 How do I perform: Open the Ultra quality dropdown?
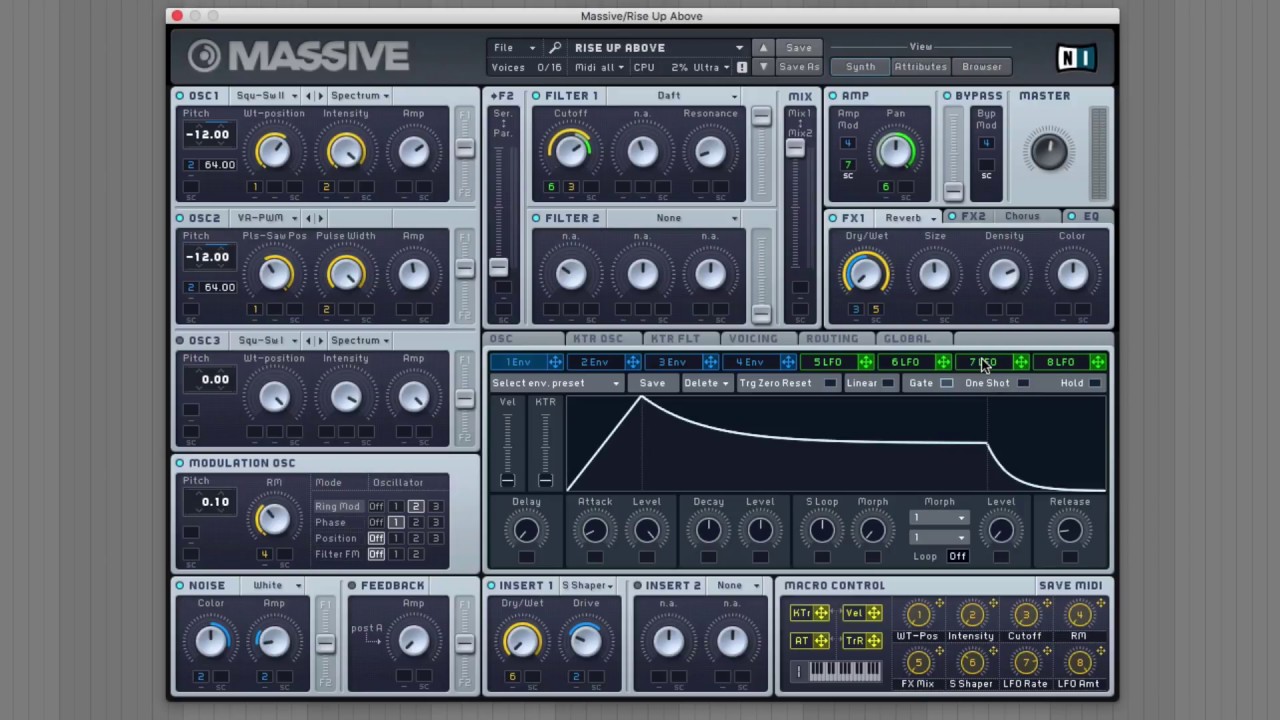[x=711, y=67]
